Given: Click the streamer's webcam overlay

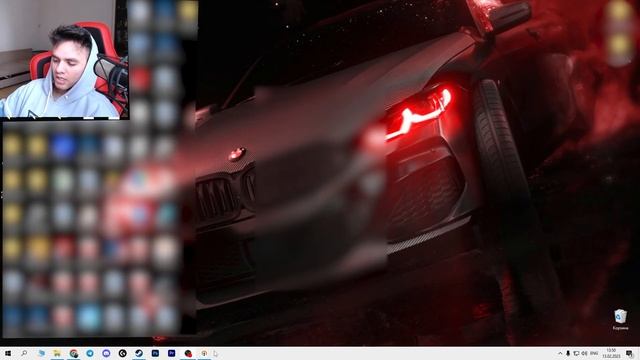Looking at the screenshot, I should [x=64, y=60].
